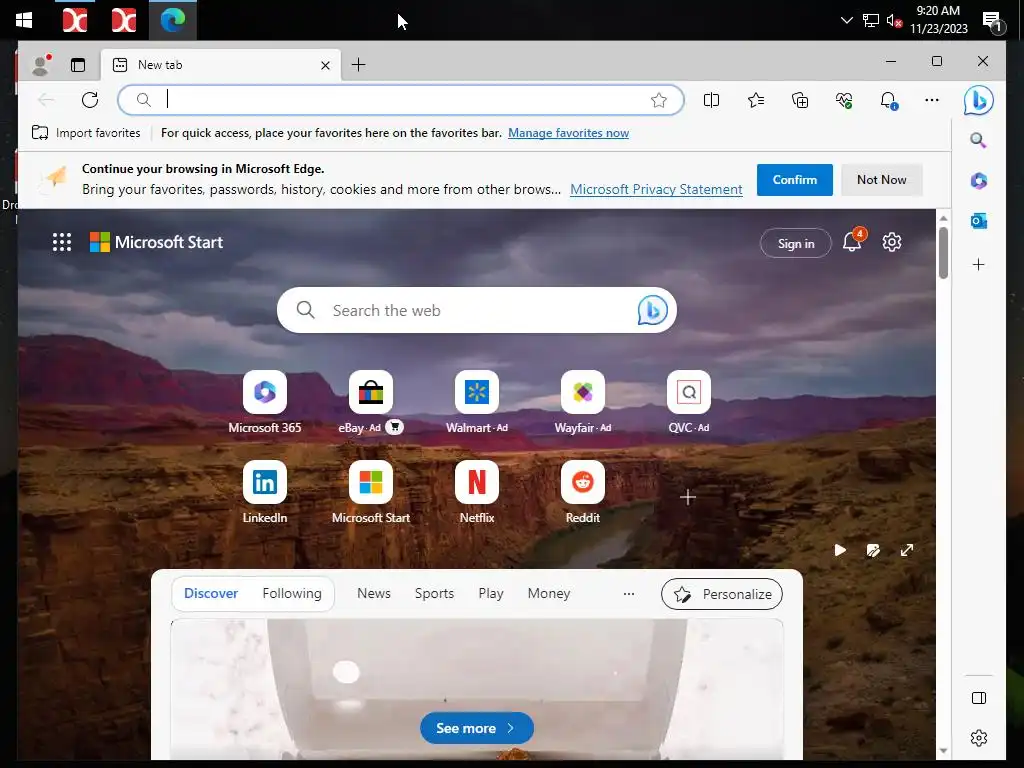Open the network status tray icon

[x=871, y=20]
